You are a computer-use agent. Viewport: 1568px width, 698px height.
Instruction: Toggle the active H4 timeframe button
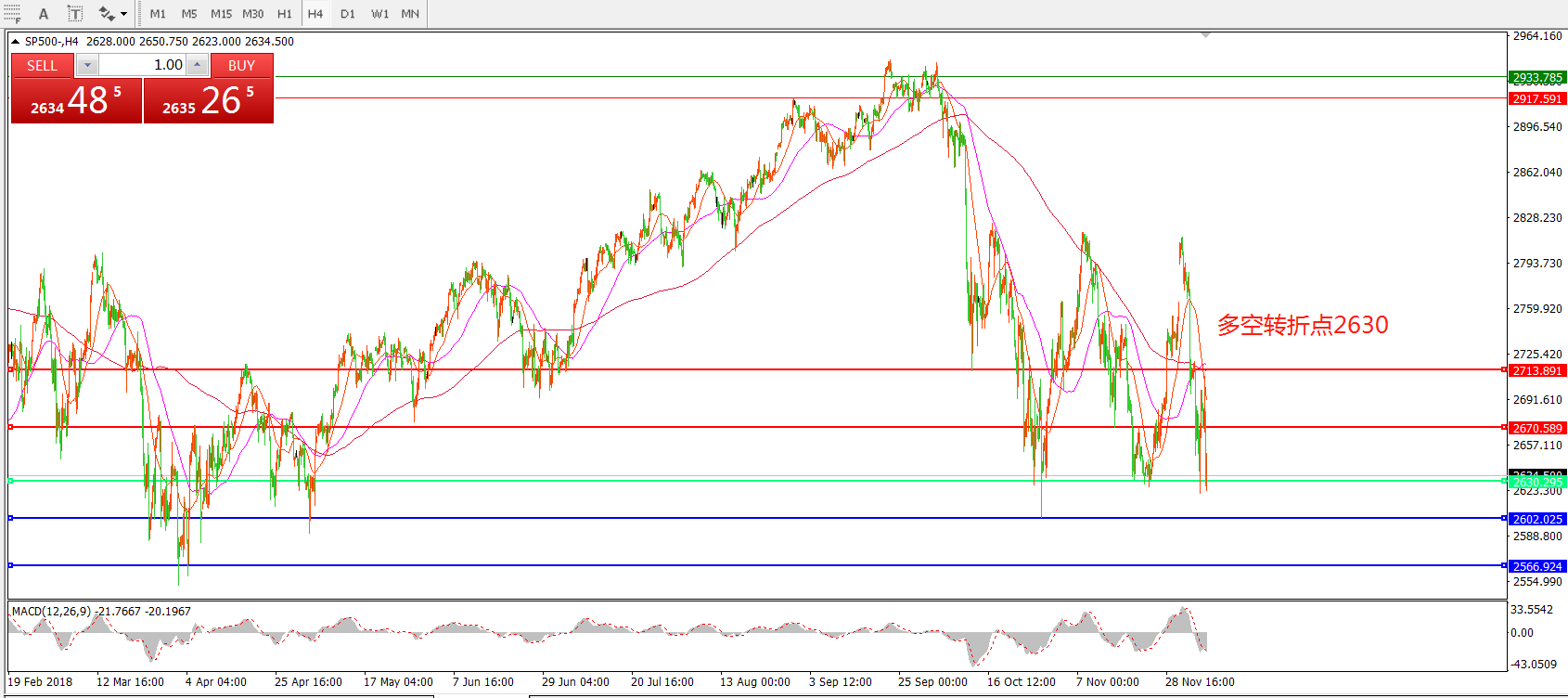coord(315,14)
